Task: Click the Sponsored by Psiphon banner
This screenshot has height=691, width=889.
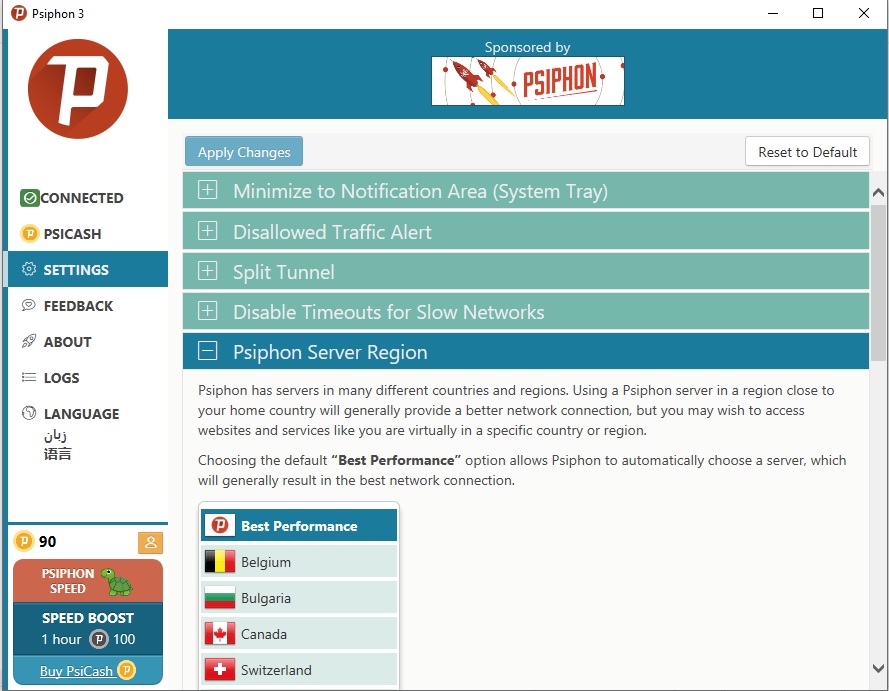Action: 527,80
